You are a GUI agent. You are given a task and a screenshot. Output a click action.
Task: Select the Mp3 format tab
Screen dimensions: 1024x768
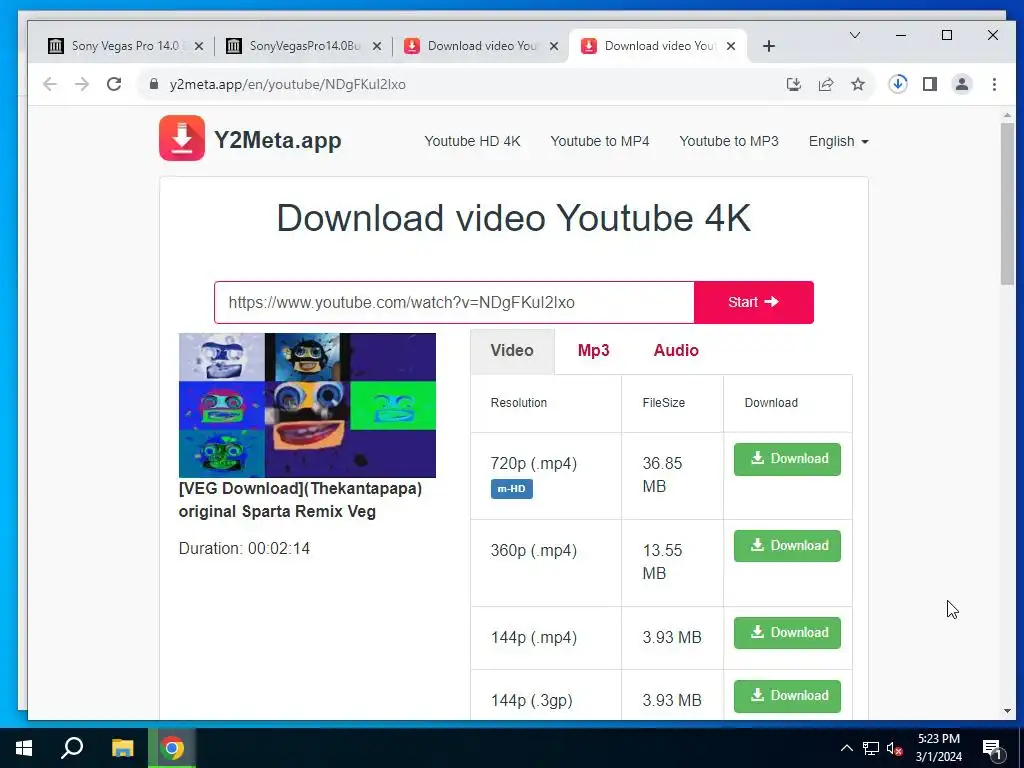click(594, 351)
